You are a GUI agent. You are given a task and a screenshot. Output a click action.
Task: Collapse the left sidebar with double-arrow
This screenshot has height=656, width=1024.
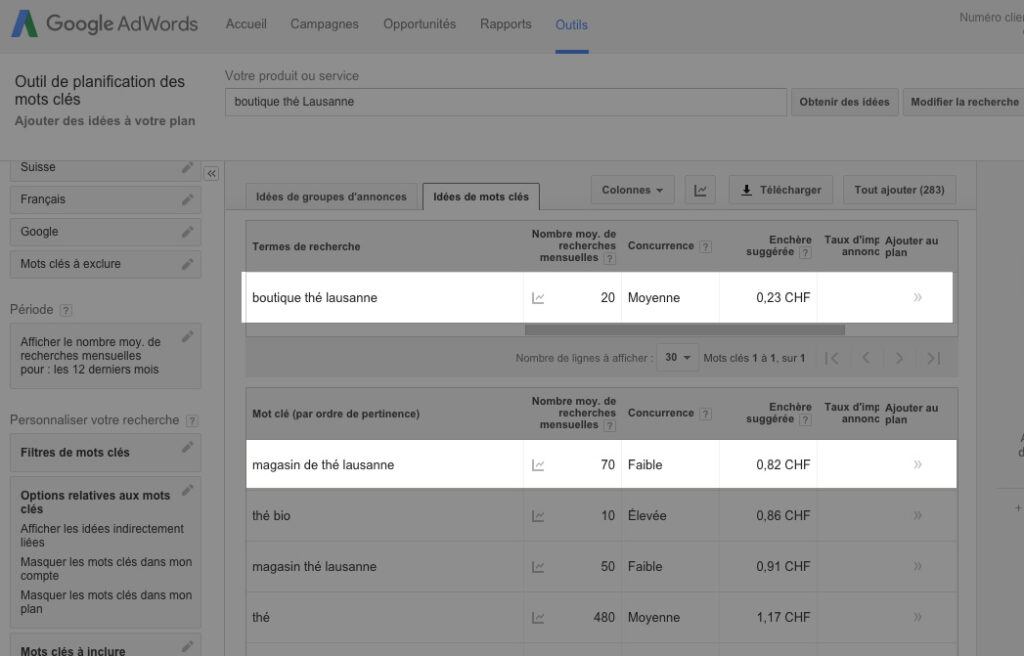211,173
